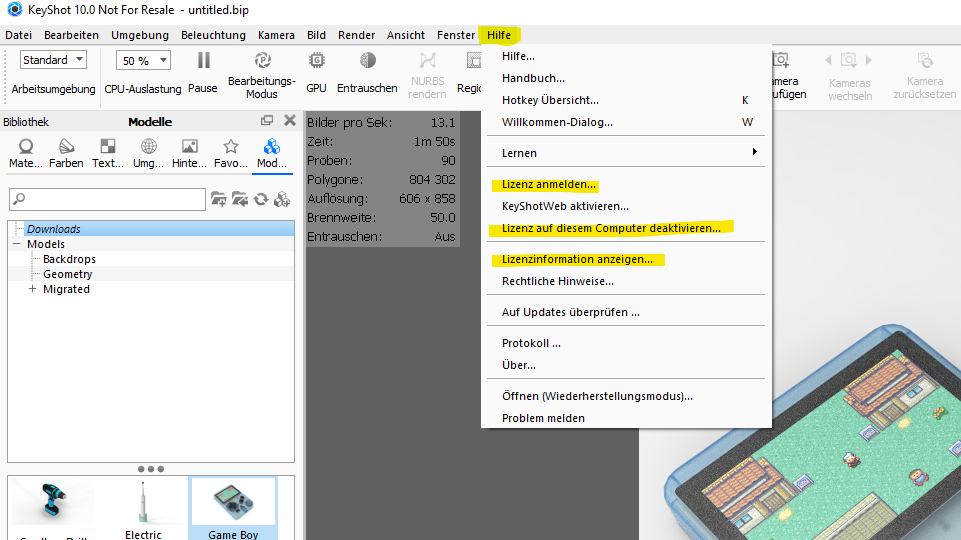Open Bild menu
Viewport: 961px width, 540px height.
(316, 35)
